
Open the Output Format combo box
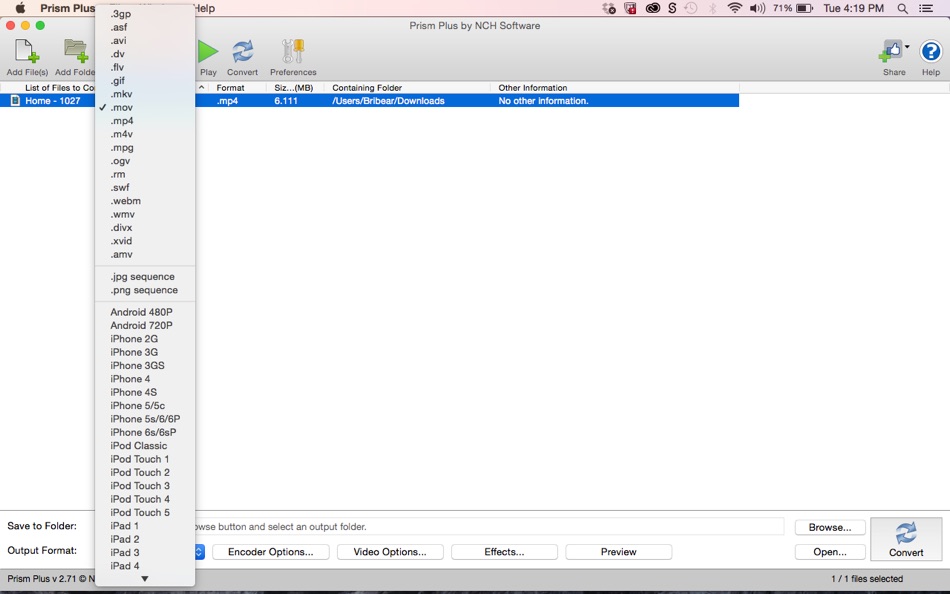(x=197, y=551)
